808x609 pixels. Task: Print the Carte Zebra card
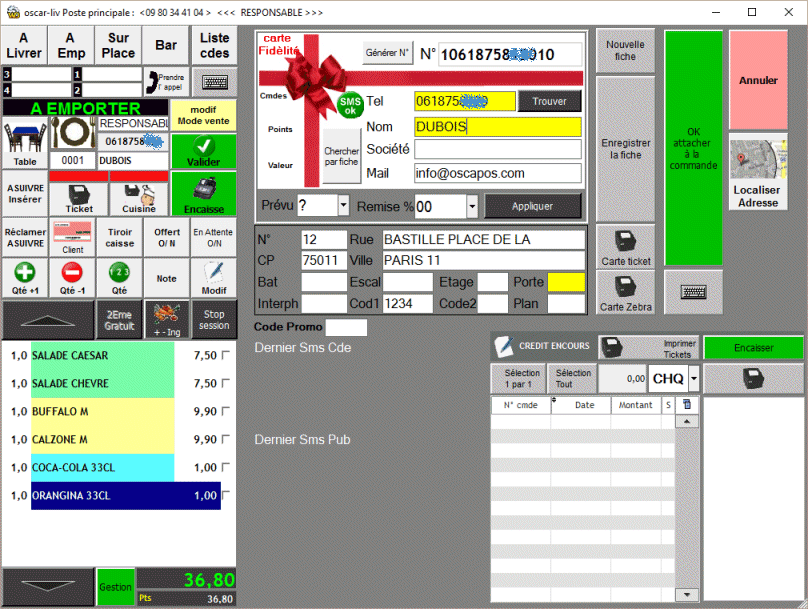(626, 294)
